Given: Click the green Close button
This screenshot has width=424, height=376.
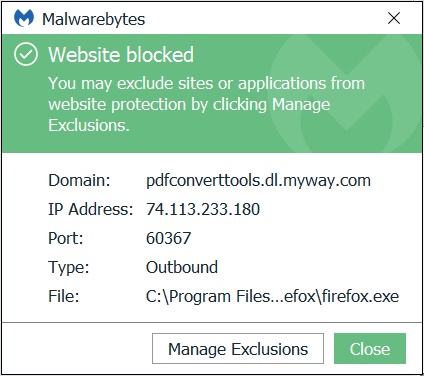Looking at the screenshot, I should pos(370,349).
